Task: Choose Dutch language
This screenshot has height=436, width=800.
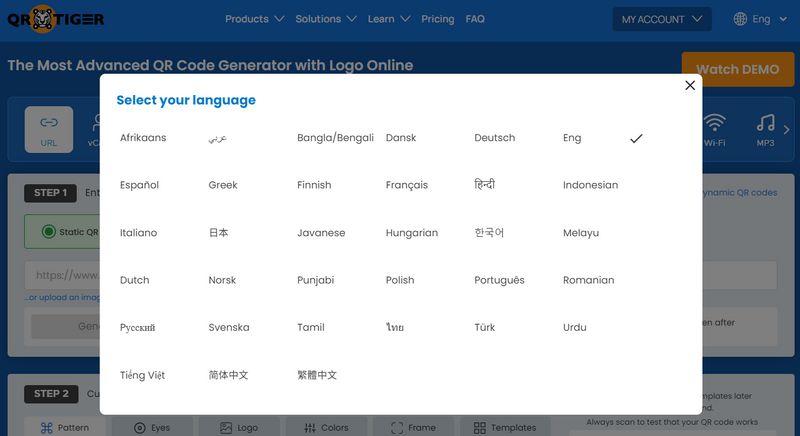Action: tap(134, 280)
